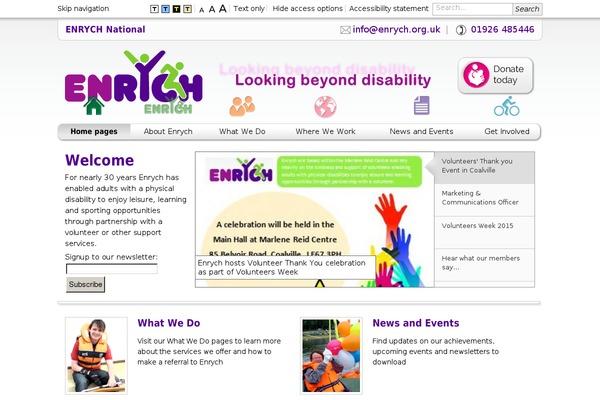Click the info@enrych.org.uk email link

(396, 29)
